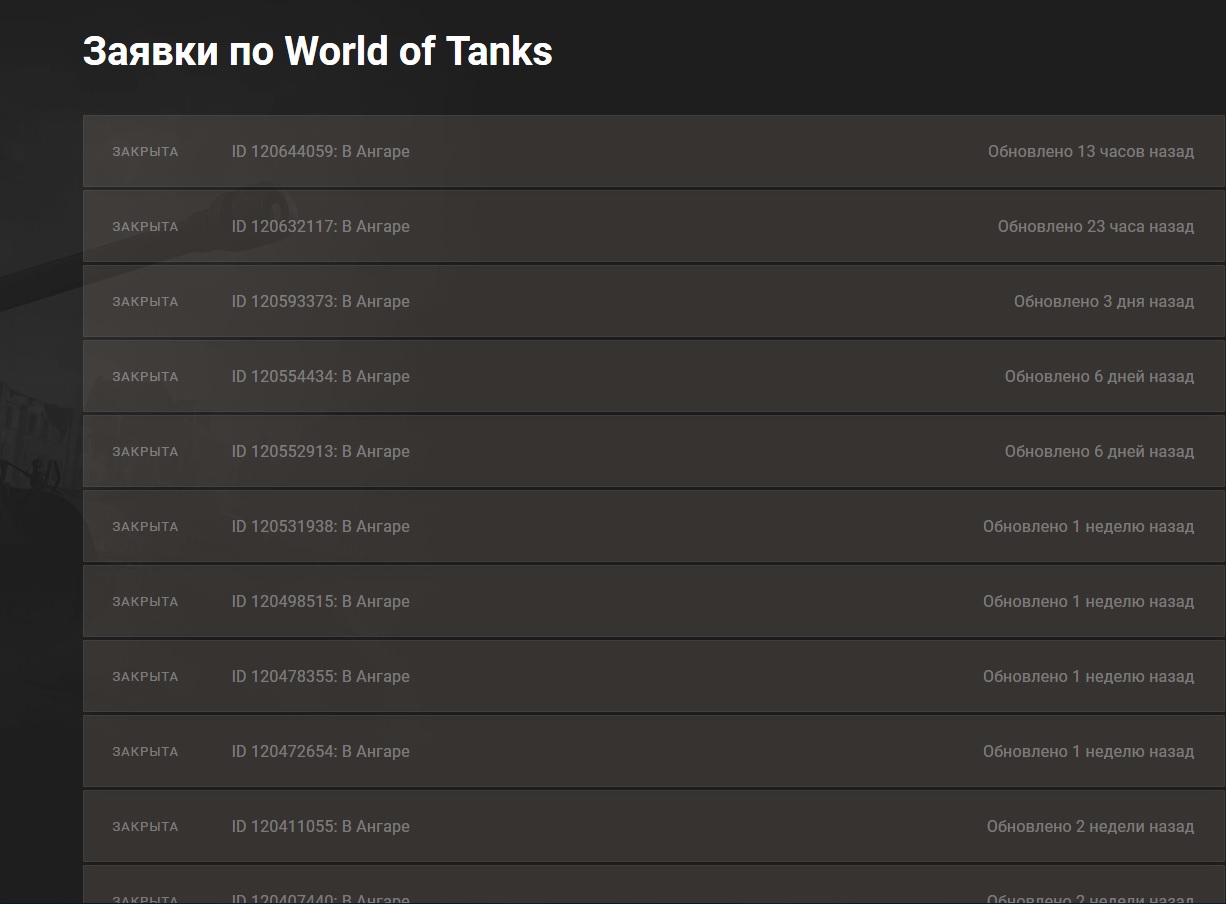Open ticket ID 120644059 В Ангаре
This screenshot has width=1226, height=904.
(320, 152)
